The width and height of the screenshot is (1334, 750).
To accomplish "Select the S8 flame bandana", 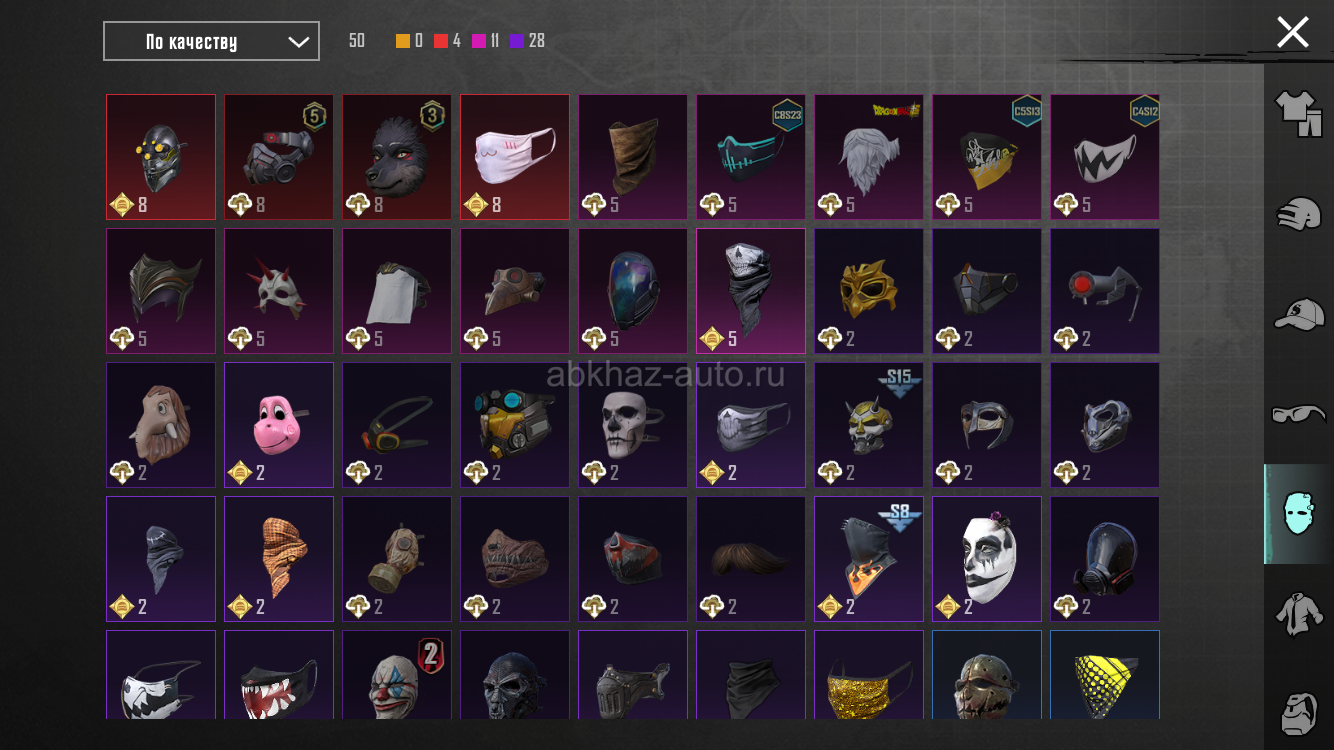I will coord(869,559).
